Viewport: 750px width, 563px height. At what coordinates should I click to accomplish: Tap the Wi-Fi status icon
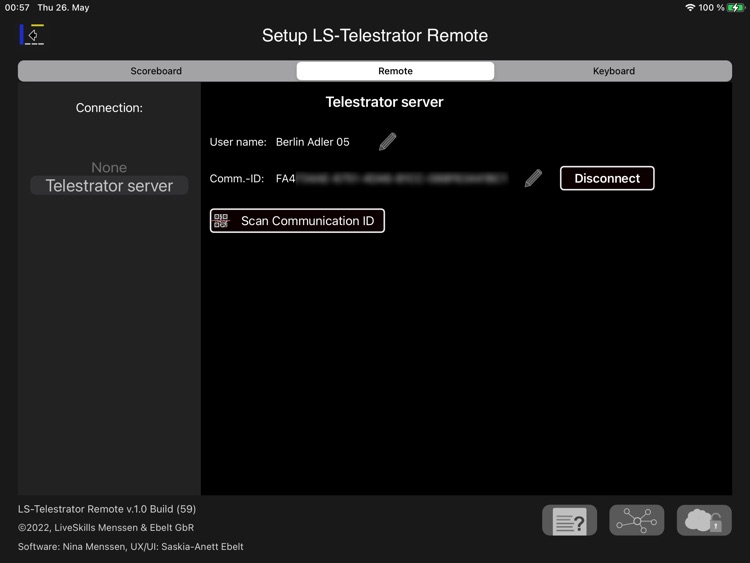[x=690, y=8]
